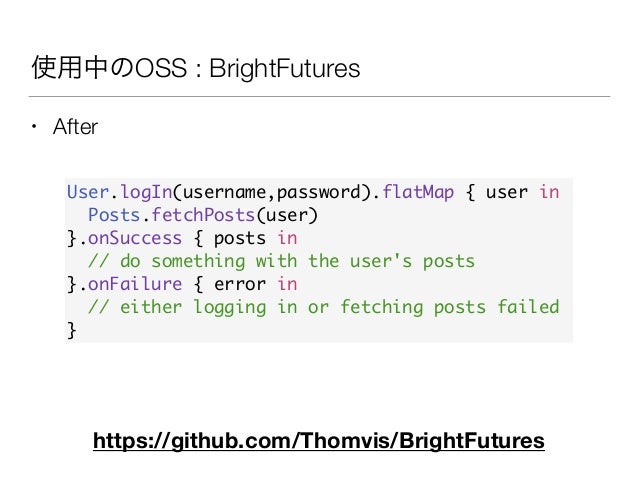Click the comment about user's posts

pos(281,261)
